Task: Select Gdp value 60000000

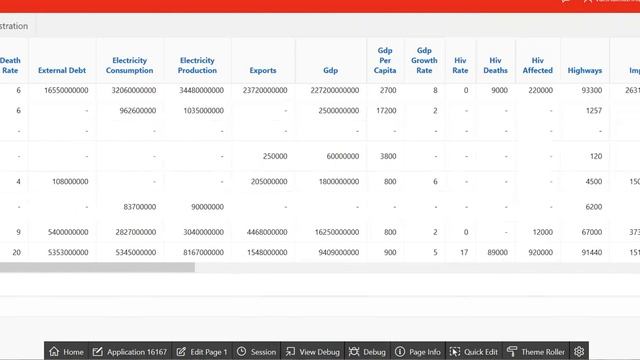Action: (343, 156)
